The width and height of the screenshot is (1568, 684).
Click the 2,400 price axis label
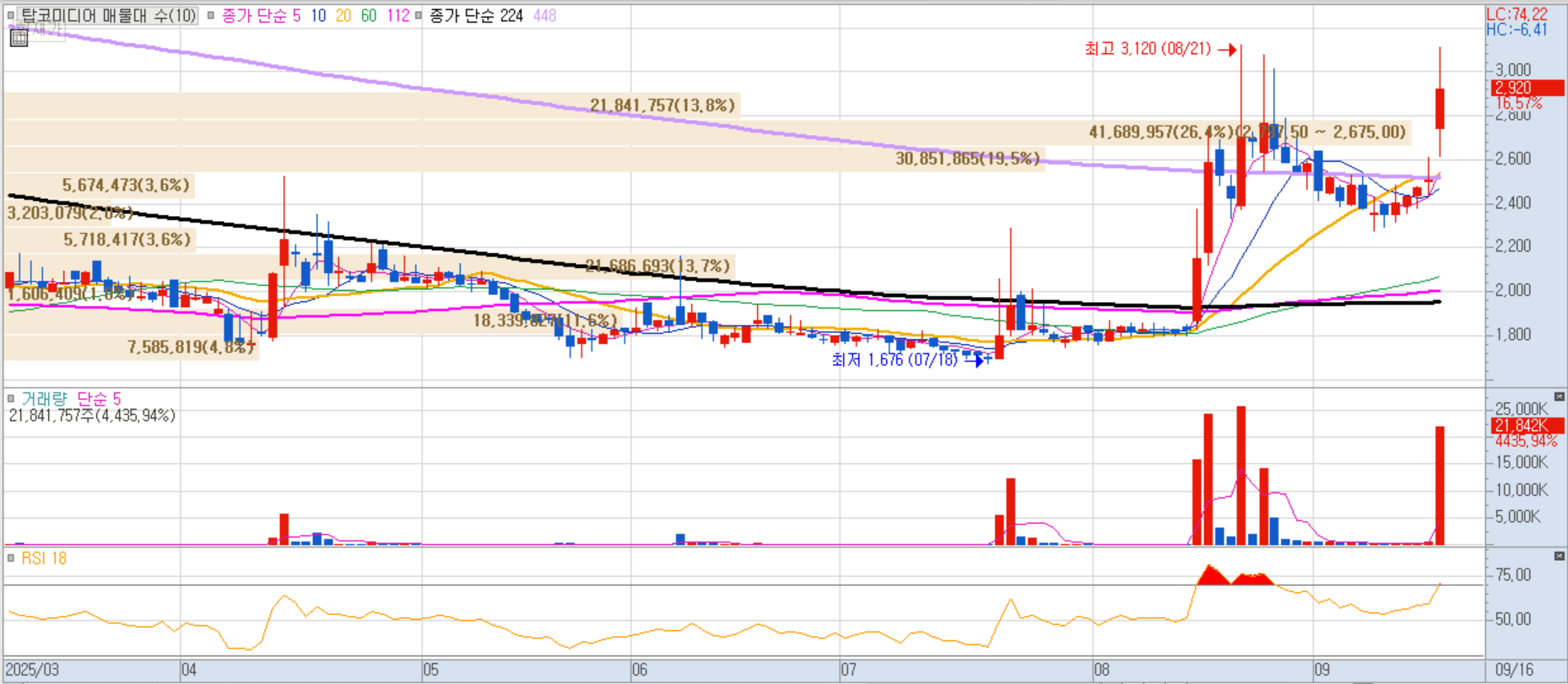click(x=1513, y=202)
